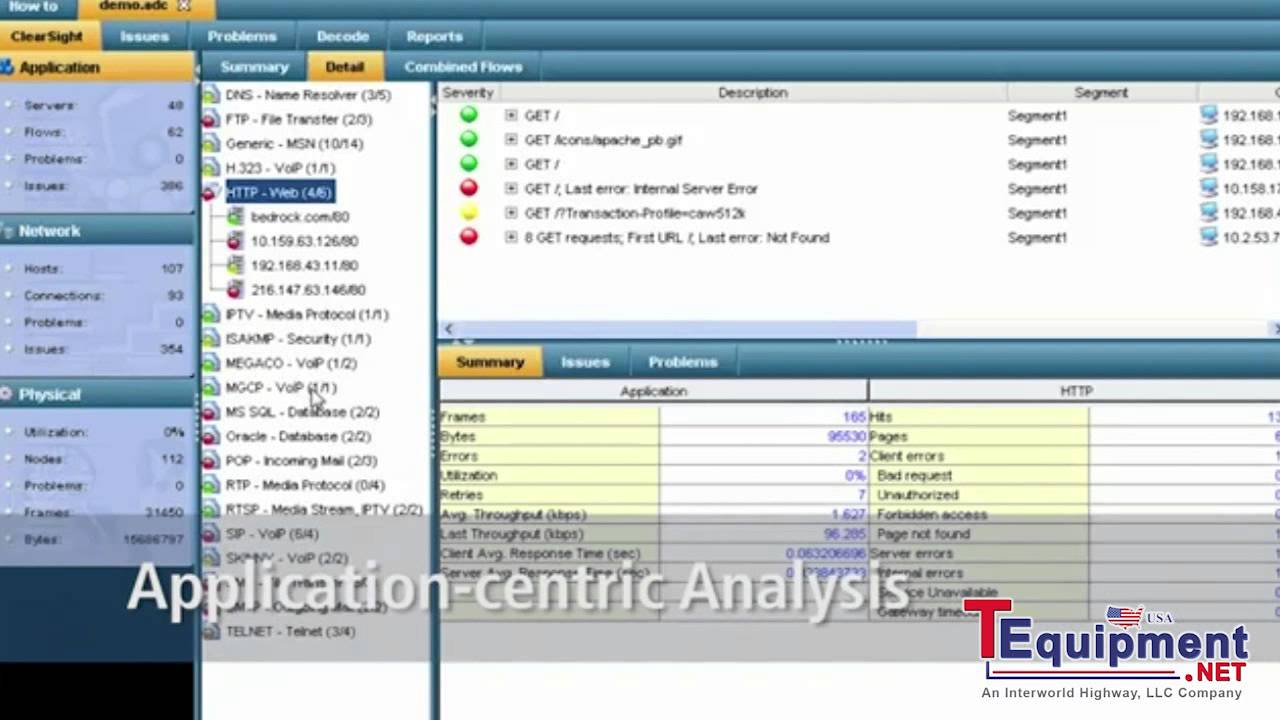Screen dimensions: 1280x720
Task: Click the Servers count in Application panel
Action: (175, 105)
